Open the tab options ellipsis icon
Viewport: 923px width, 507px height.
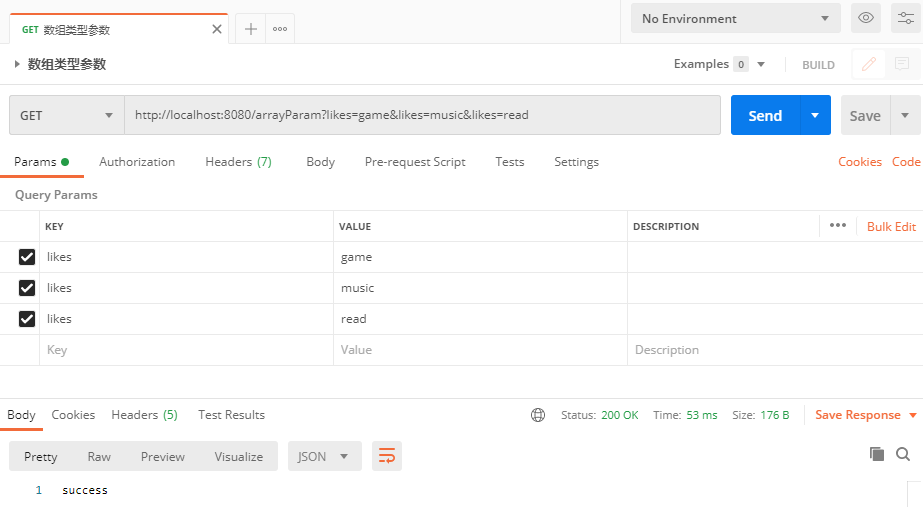click(280, 29)
